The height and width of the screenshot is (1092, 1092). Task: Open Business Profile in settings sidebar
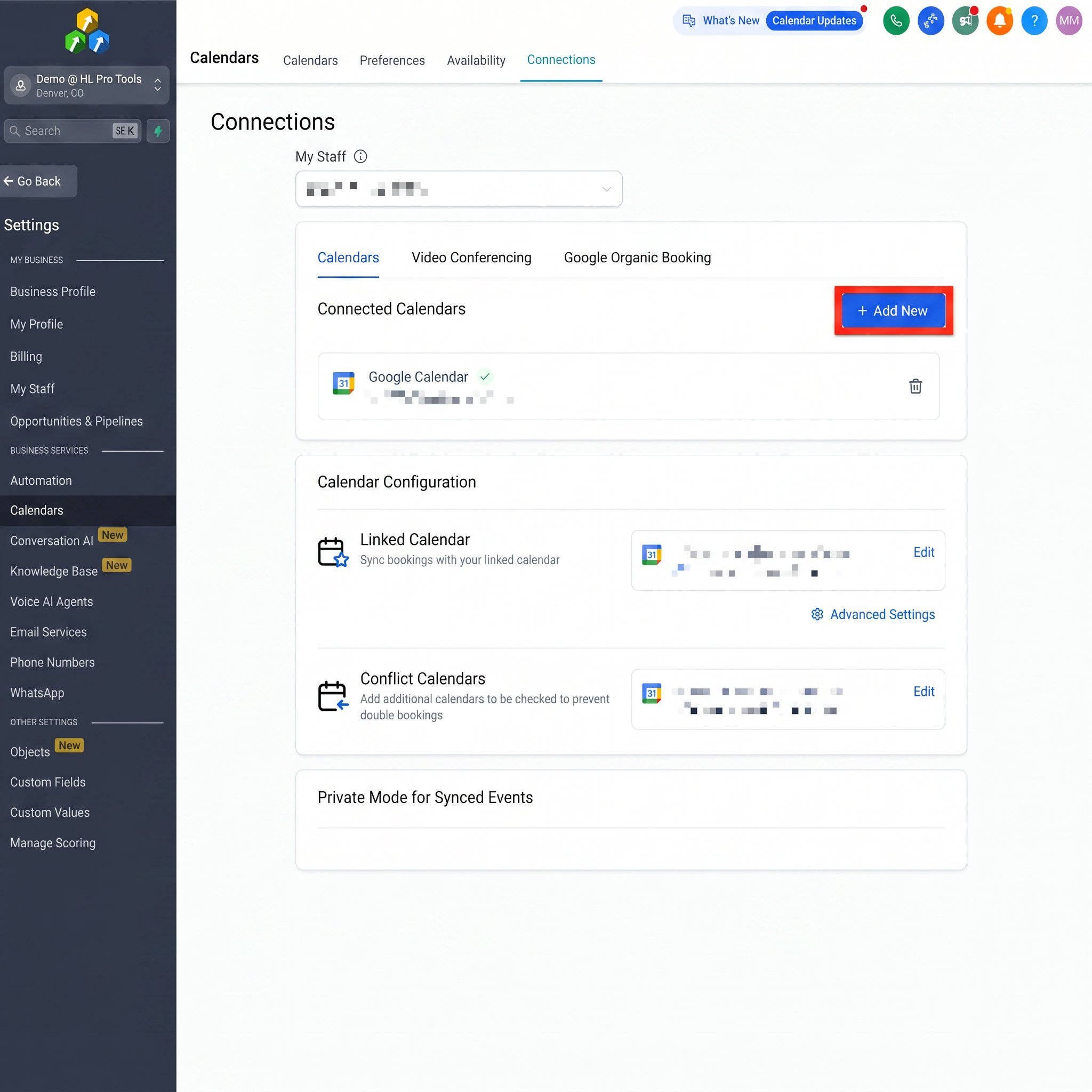(x=53, y=292)
